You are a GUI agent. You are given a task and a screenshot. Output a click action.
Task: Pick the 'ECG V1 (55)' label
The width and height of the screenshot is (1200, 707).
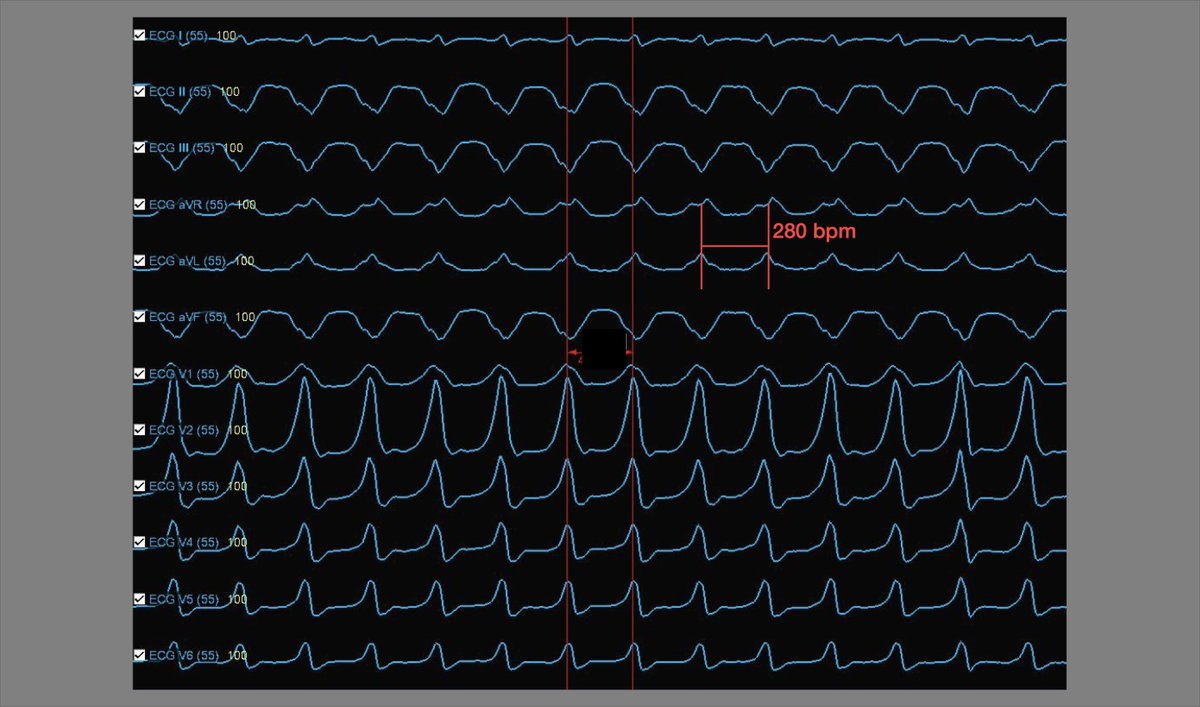184,374
